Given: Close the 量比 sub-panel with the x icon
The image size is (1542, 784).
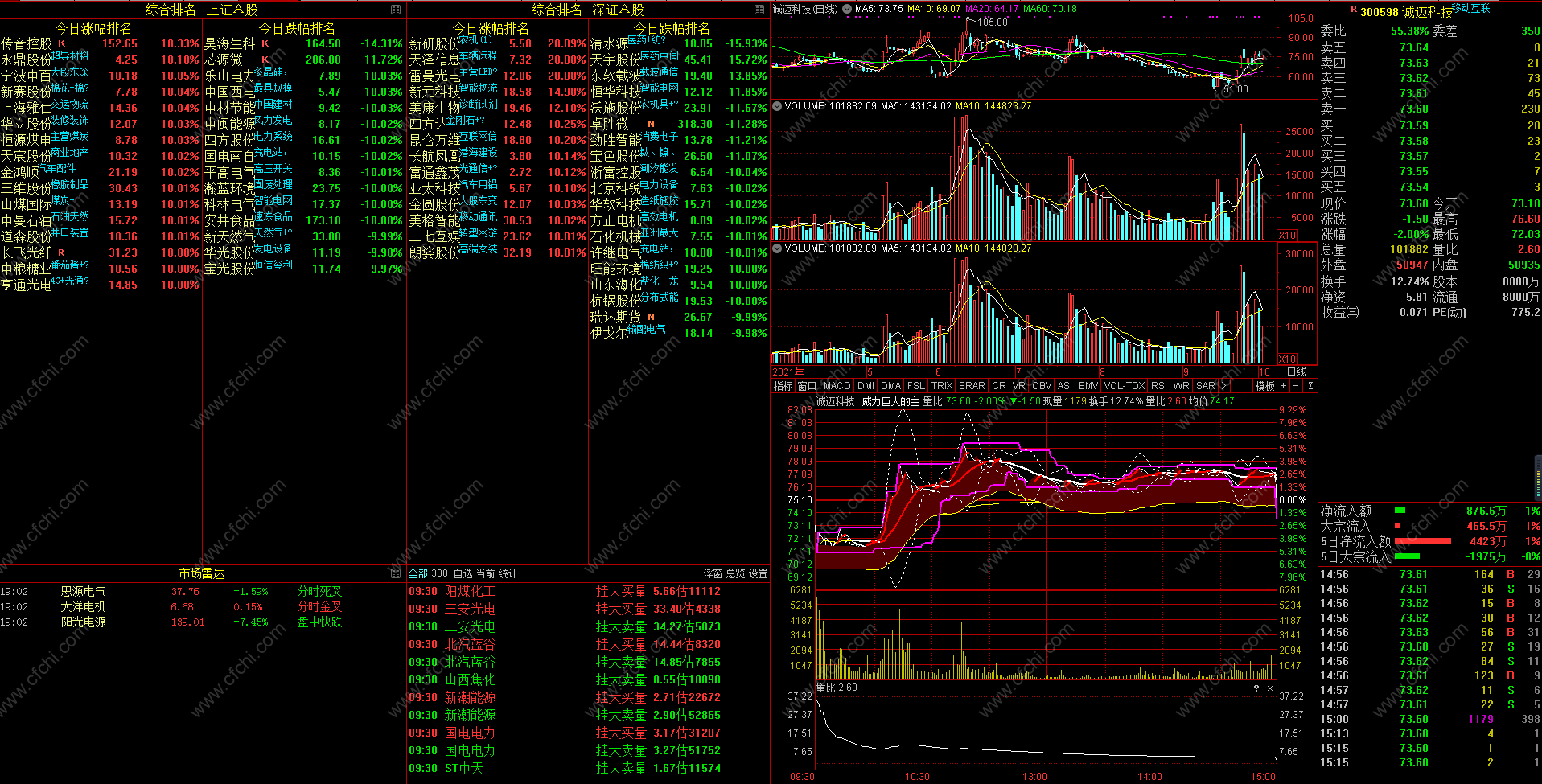Looking at the screenshot, I should [1270, 688].
